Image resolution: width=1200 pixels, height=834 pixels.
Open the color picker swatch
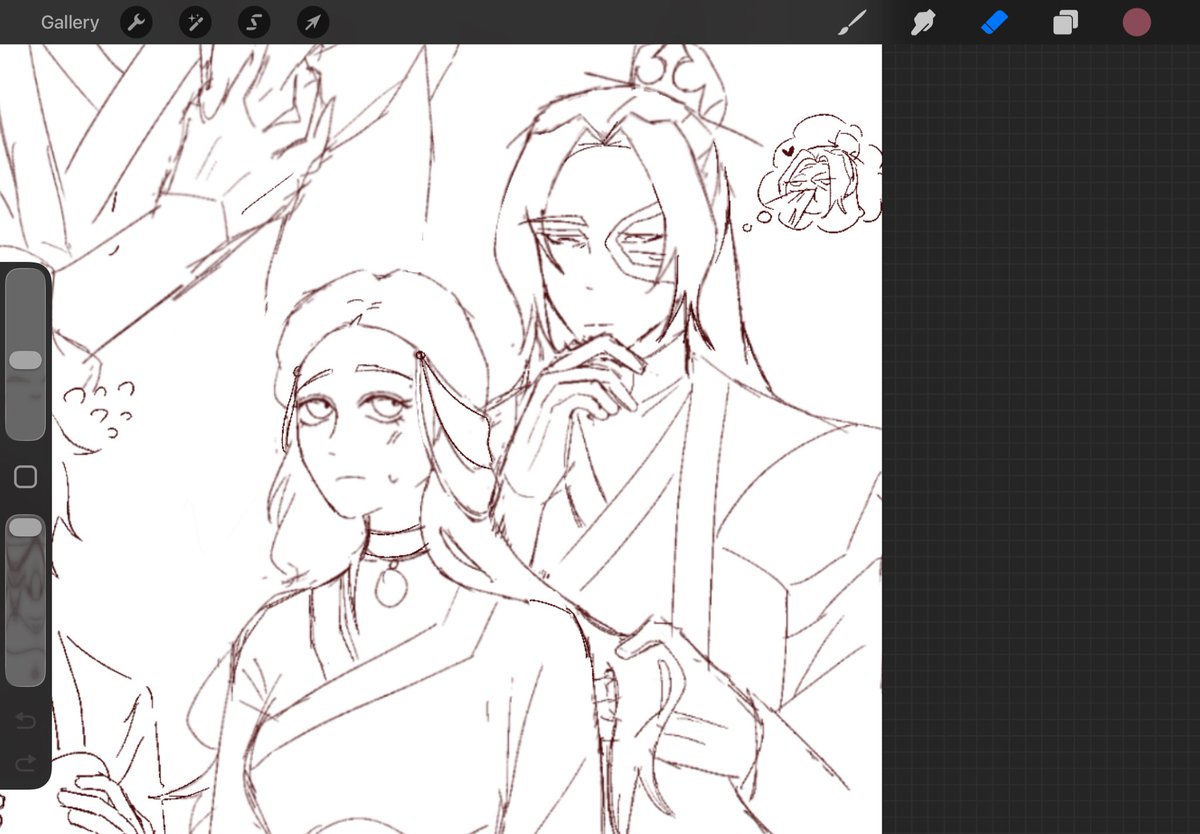pos(1137,22)
